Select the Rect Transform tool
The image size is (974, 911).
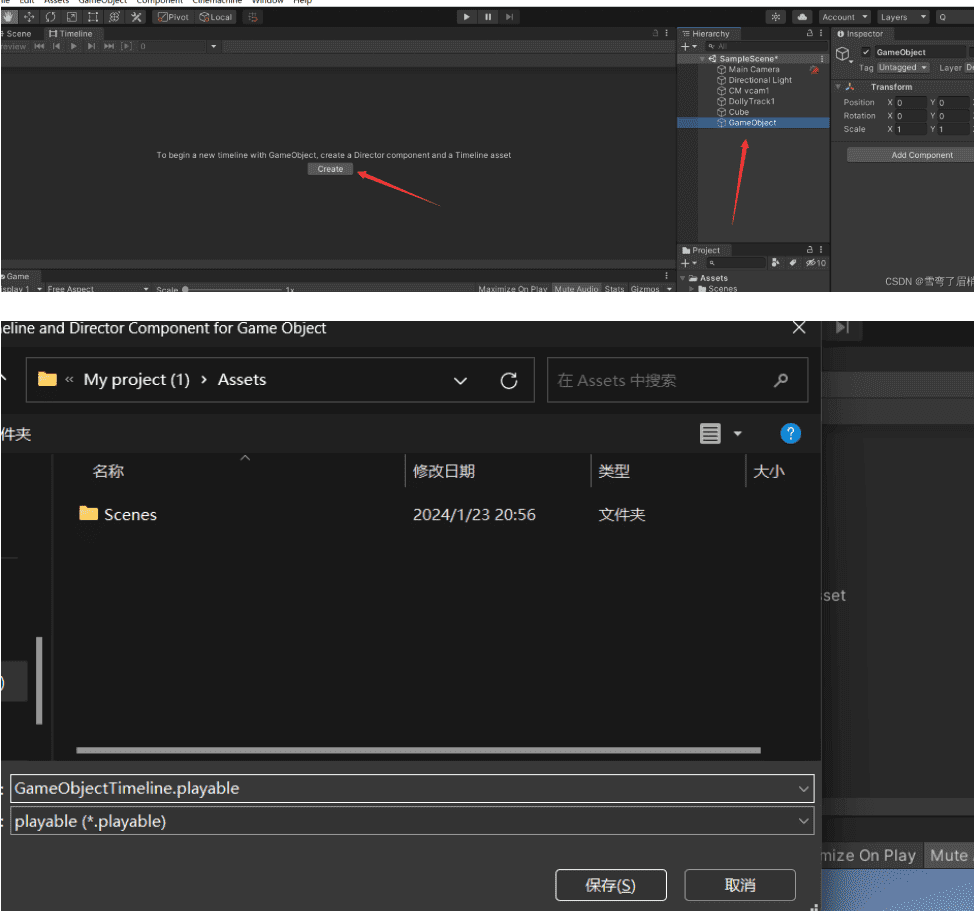[93, 17]
